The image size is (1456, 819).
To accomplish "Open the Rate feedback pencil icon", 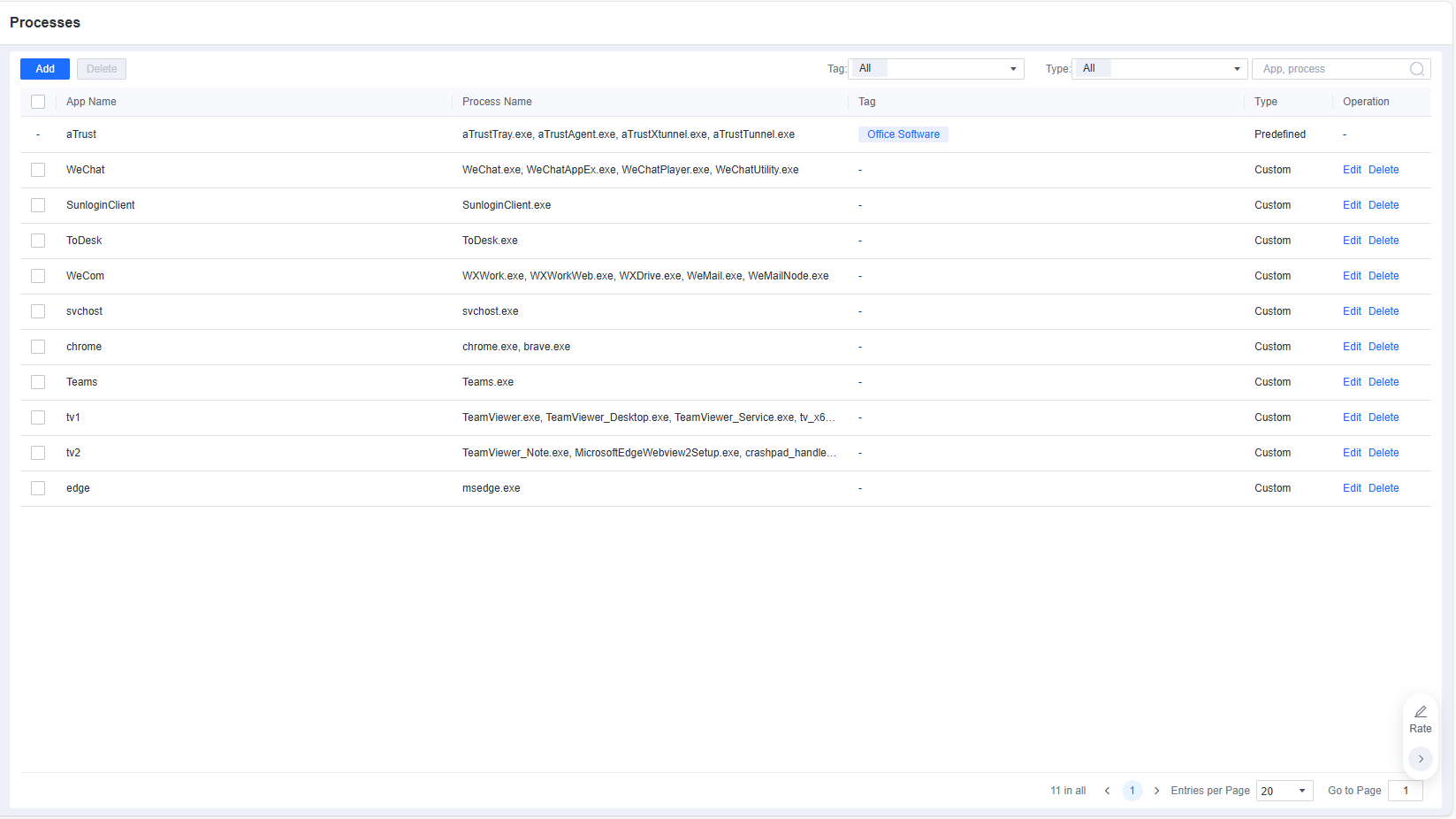I will pos(1421,712).
